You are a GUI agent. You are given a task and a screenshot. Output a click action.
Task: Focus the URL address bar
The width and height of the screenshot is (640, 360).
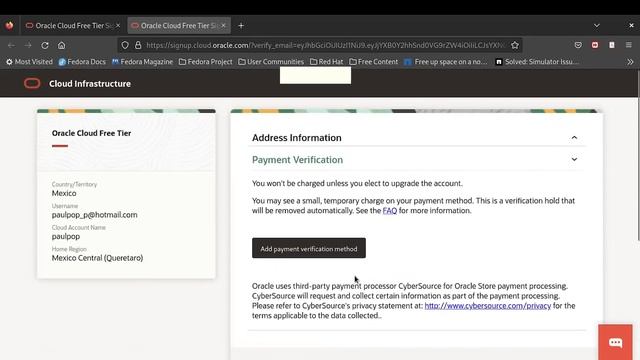(325, 45)
